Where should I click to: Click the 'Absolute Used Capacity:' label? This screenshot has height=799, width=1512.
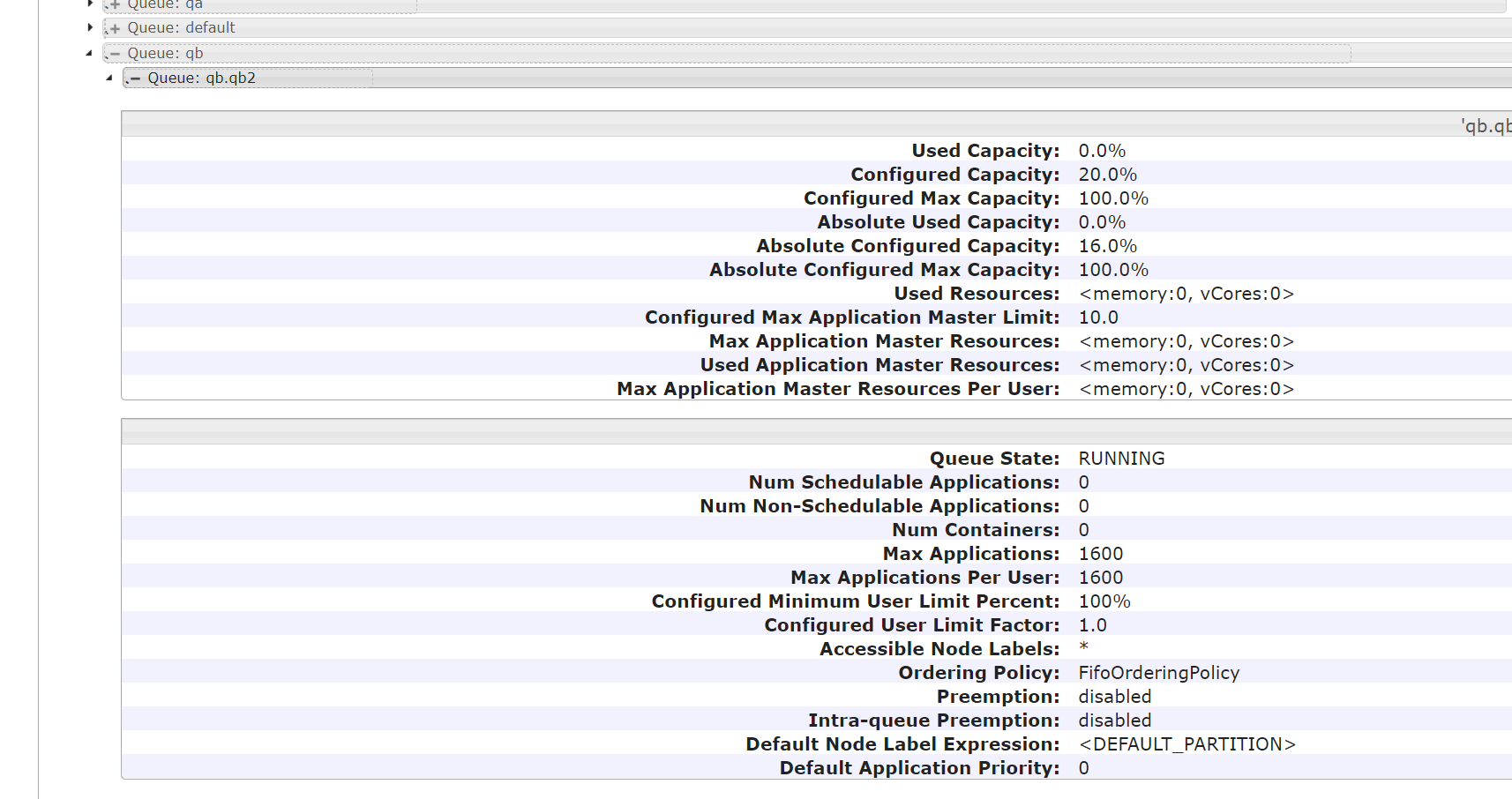tap(939, 222)
